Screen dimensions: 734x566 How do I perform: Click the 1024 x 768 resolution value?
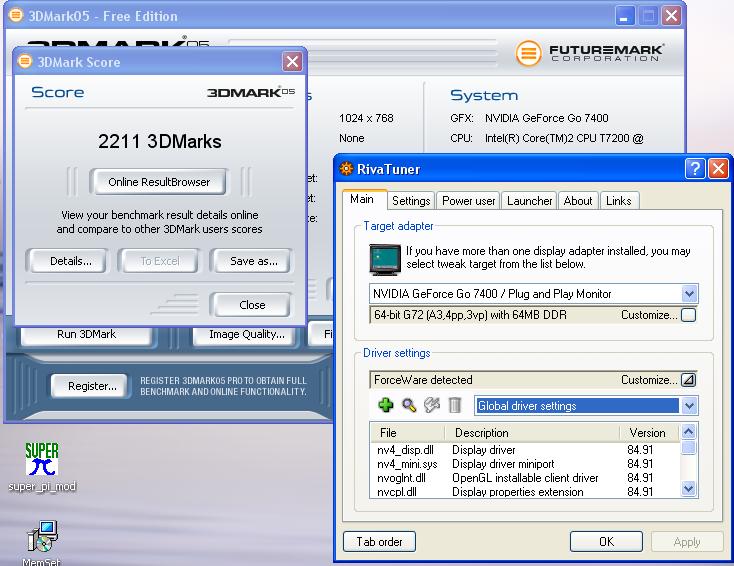coord(366,118)
